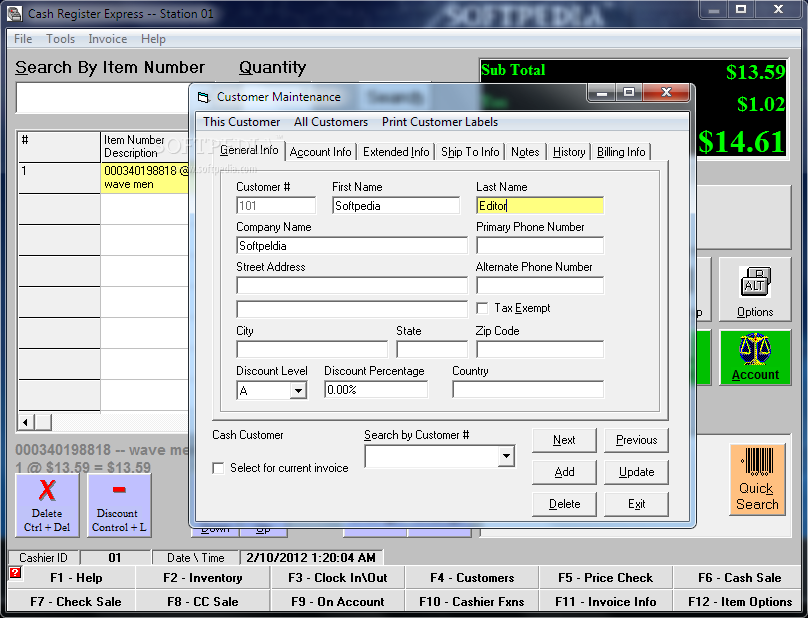Click F9 - On Account button
This screenshot has width=808, height=618.
[338, 602]
